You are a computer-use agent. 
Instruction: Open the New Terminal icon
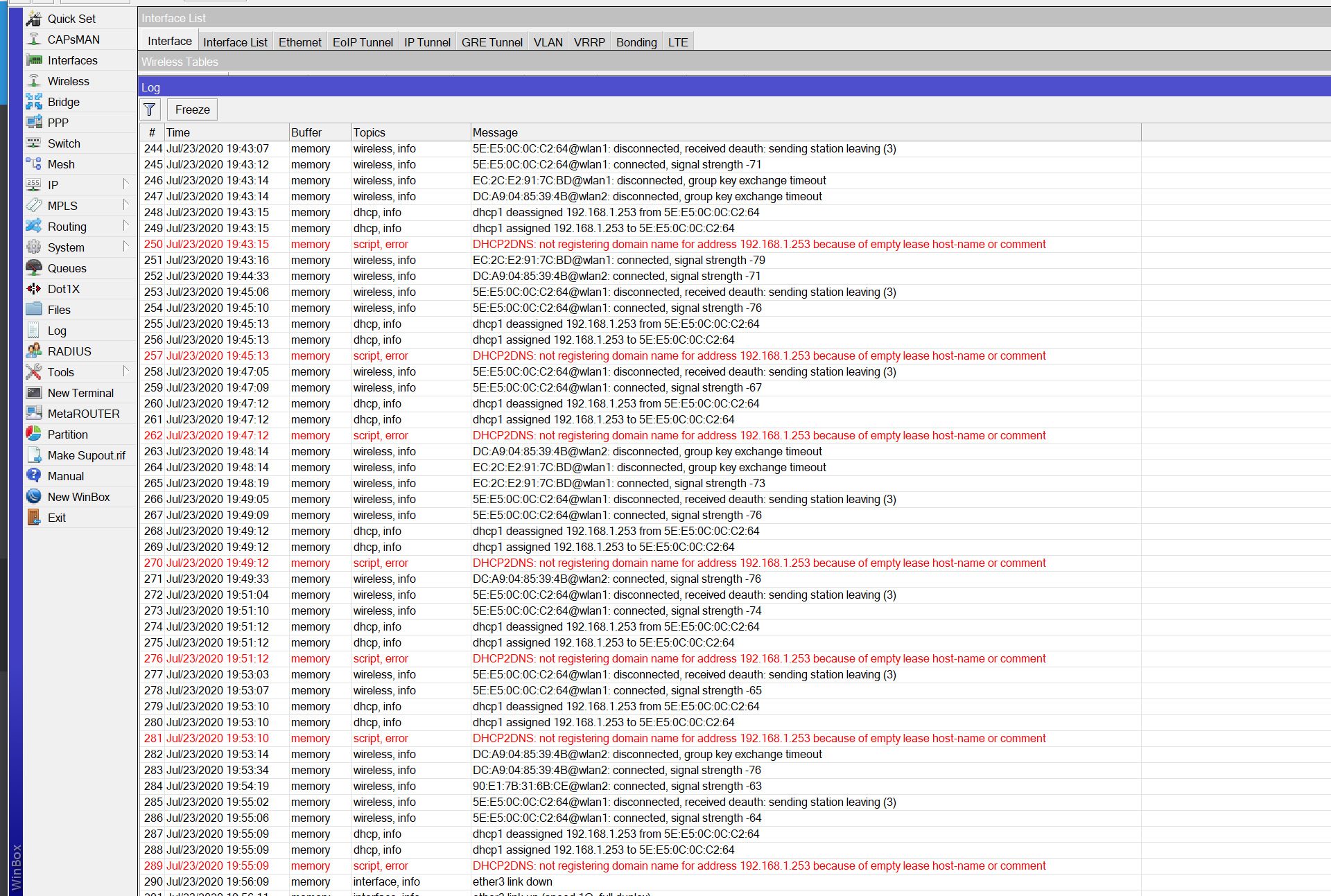click(x=34, y=393)
